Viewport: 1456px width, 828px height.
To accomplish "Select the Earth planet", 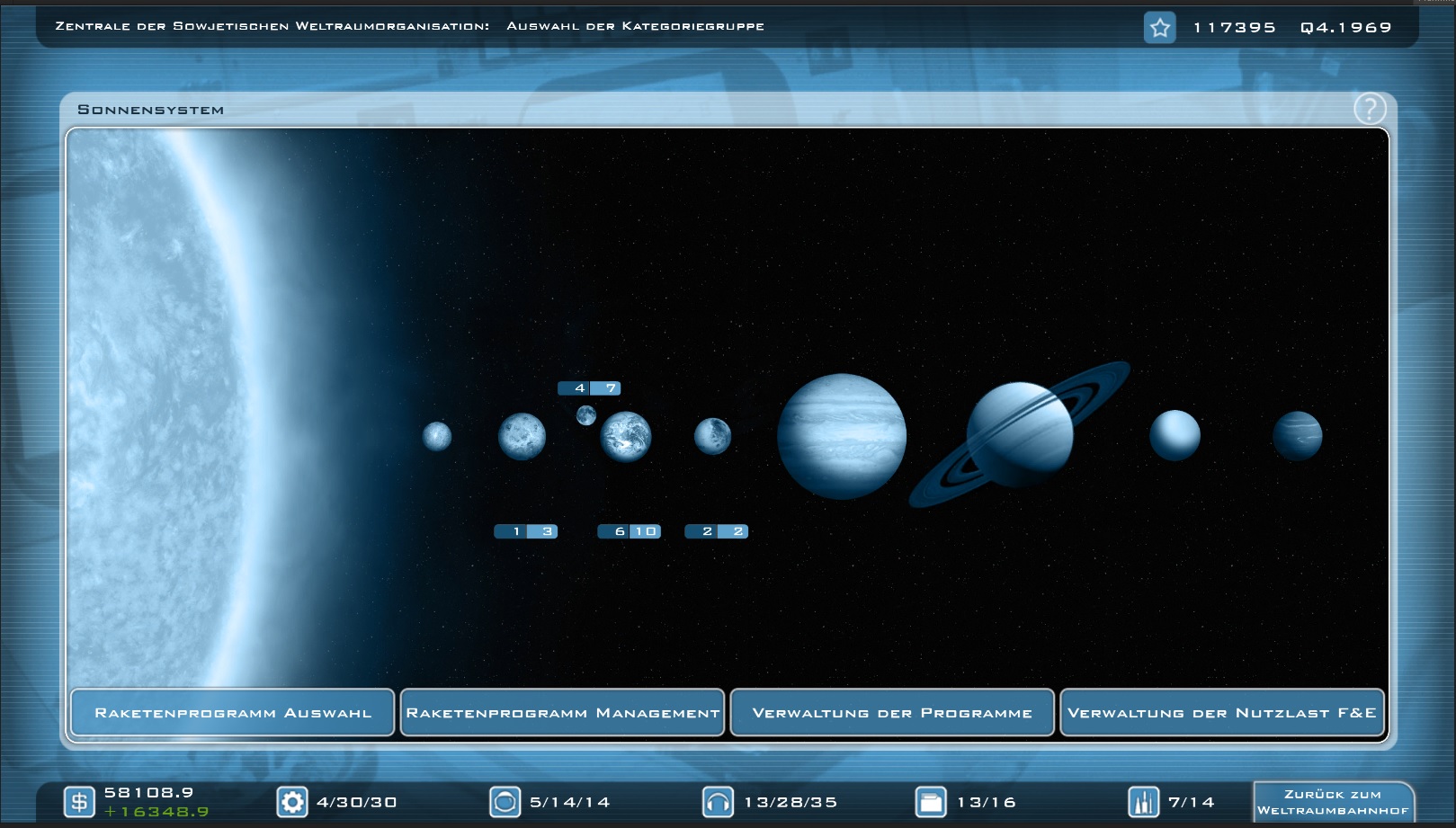I will (x=626, y=437).
